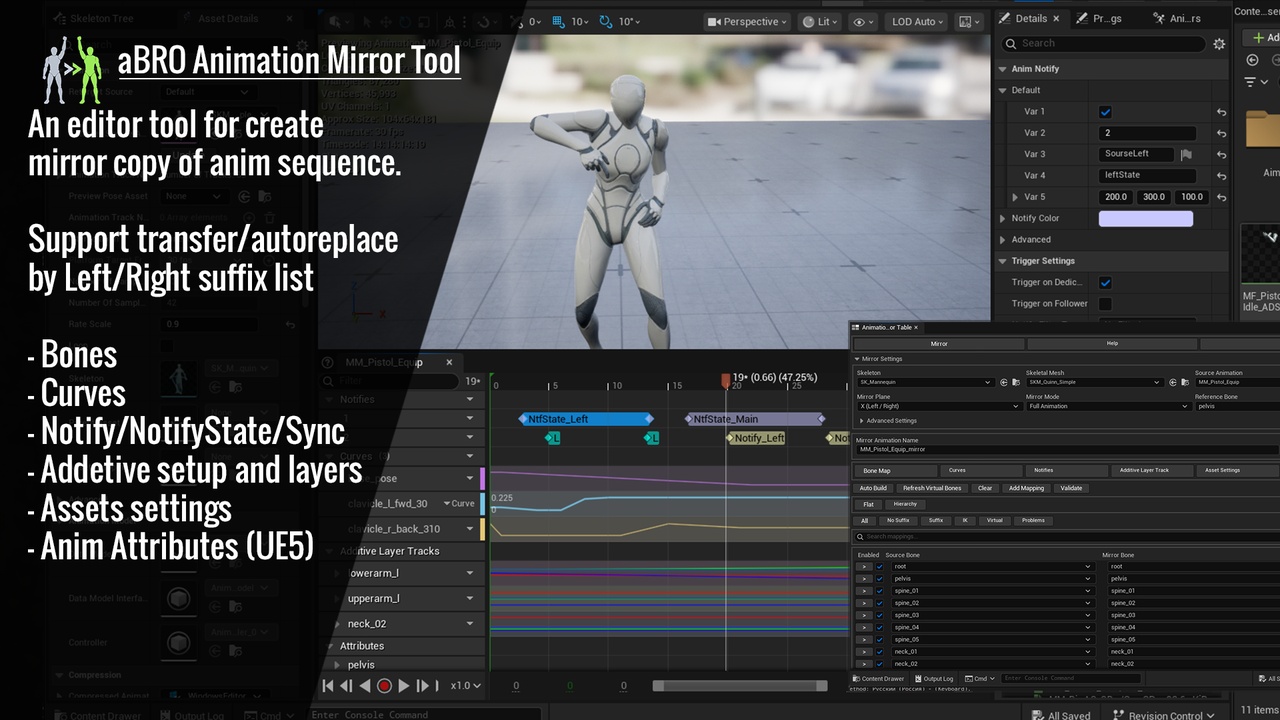Click the flag icon beside Var 3
Screen dimensions: 1280x720
[1186, 154]
